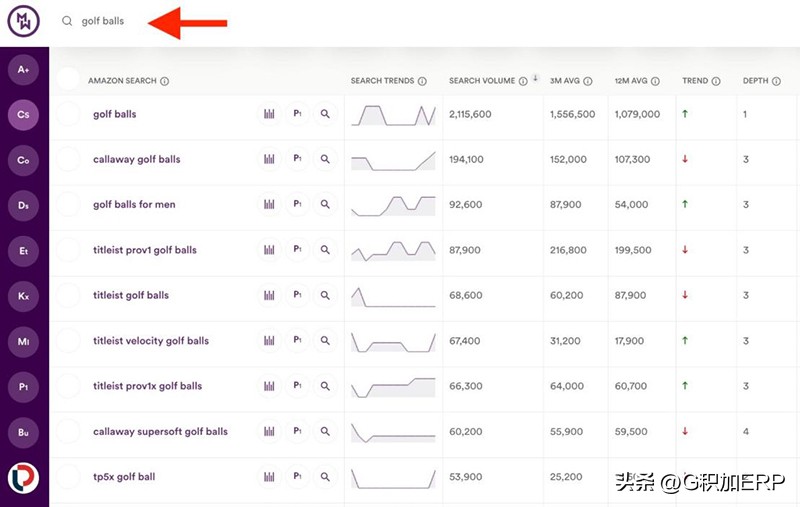Show info for Search Volume column
The height and width of the screenshot is (507, 800).
coord(523,81)
